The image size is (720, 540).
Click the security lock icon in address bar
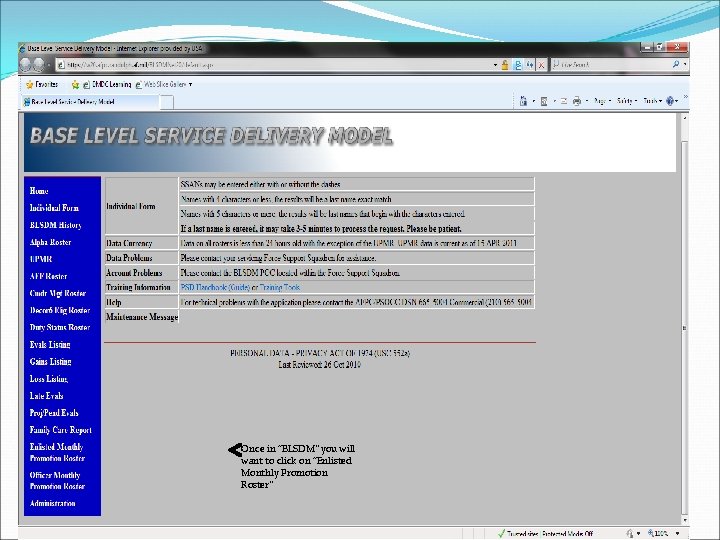[505, 65]
